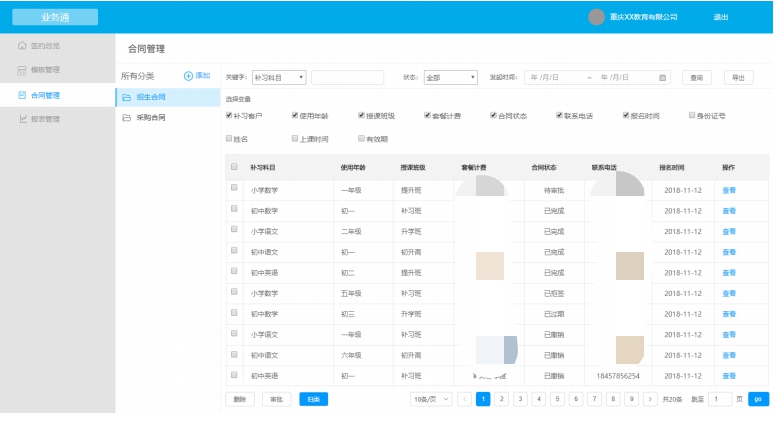The image size is (776, 421).
Task: Go to page 2 in pagination
Action: click(x=501, y=399)
